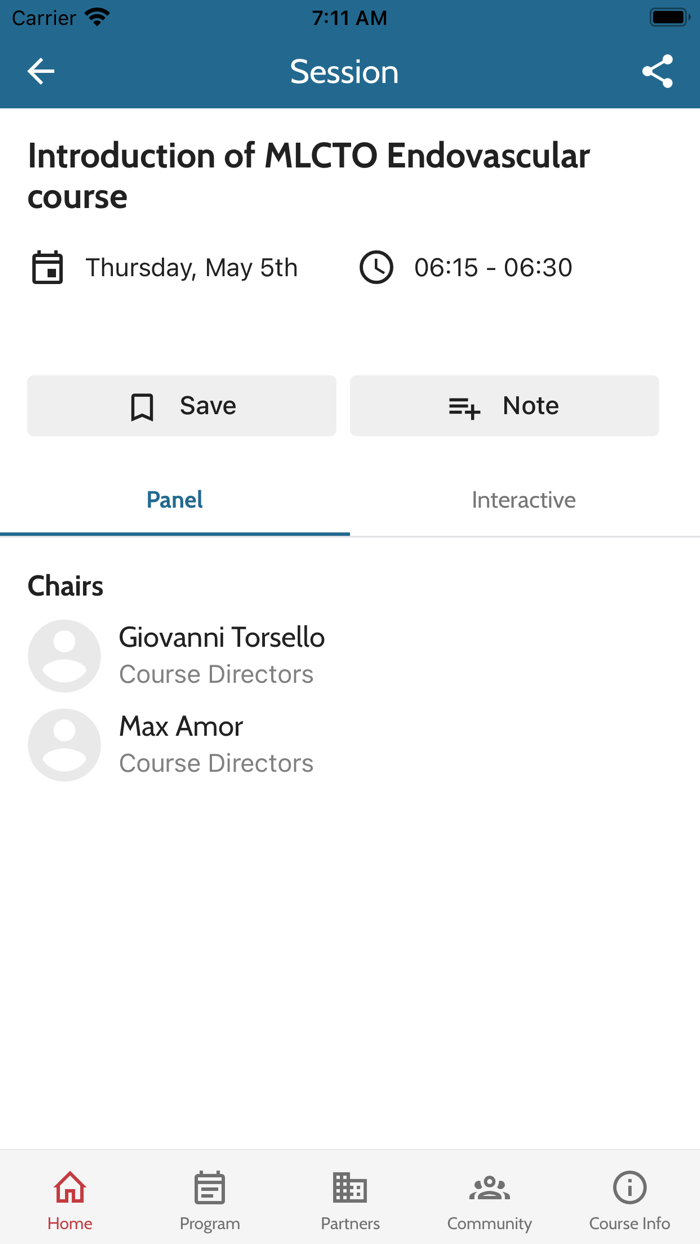700x1244 pixels.
Task: Open the Partners building icon
Action: click(x=350, y=1188)
